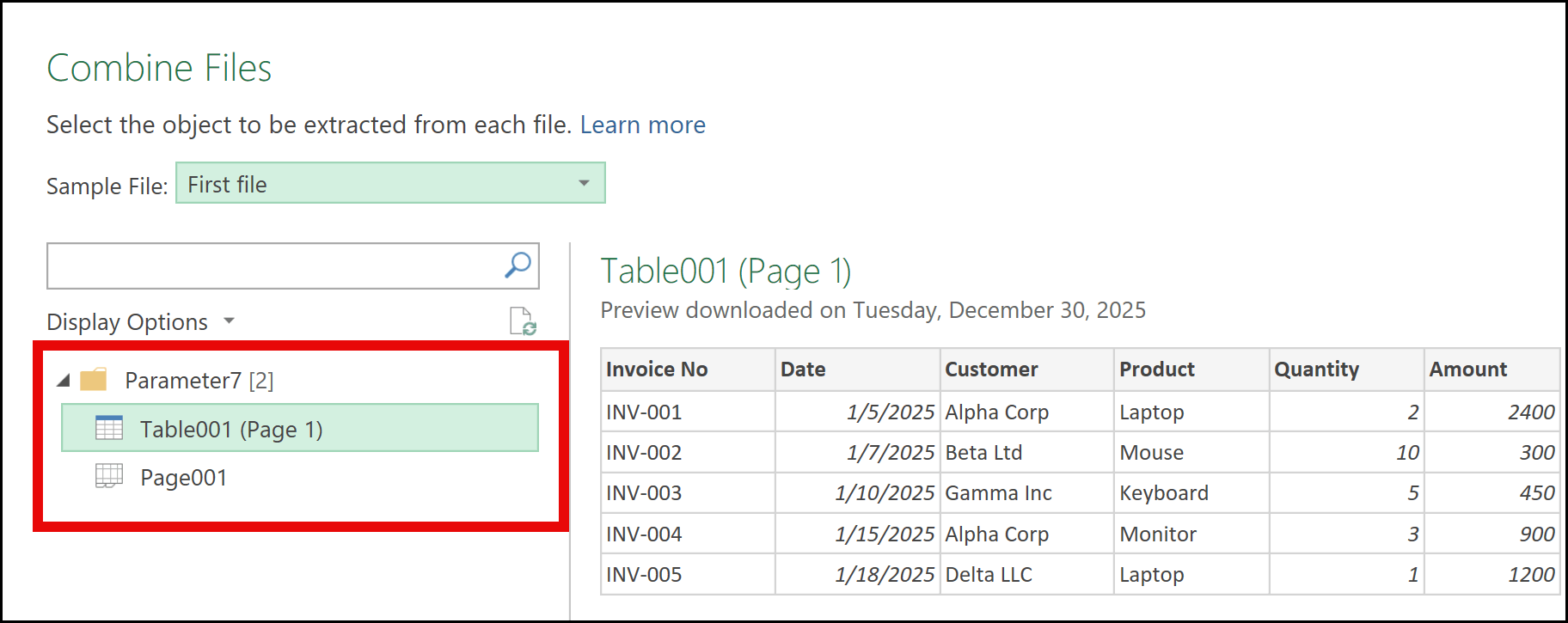Viewport: 1568px width, 623px height.
Task: Select Table001 (Page 1) in navigator
Action: 231,429
